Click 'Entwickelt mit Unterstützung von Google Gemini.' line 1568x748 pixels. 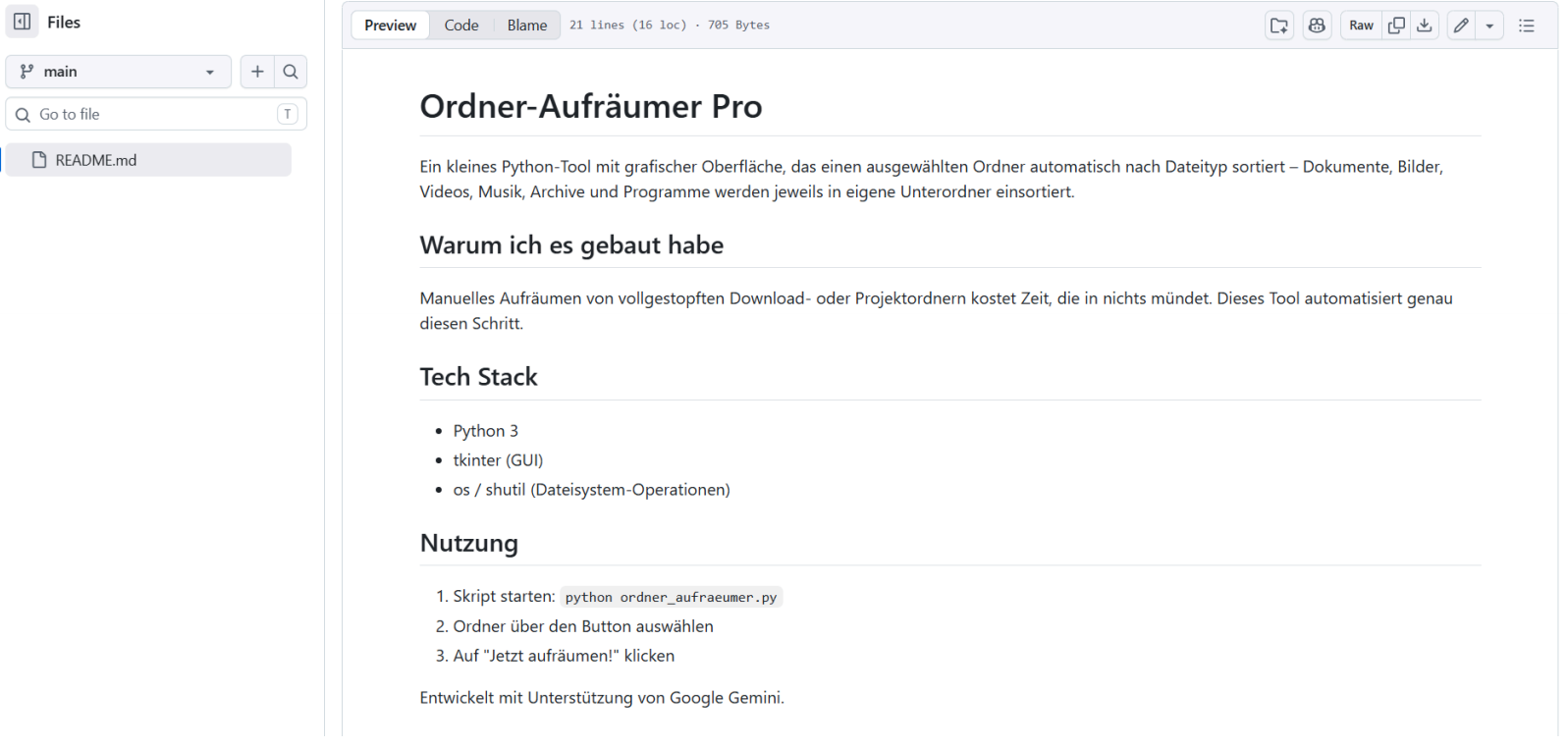[x=602, y=698]
